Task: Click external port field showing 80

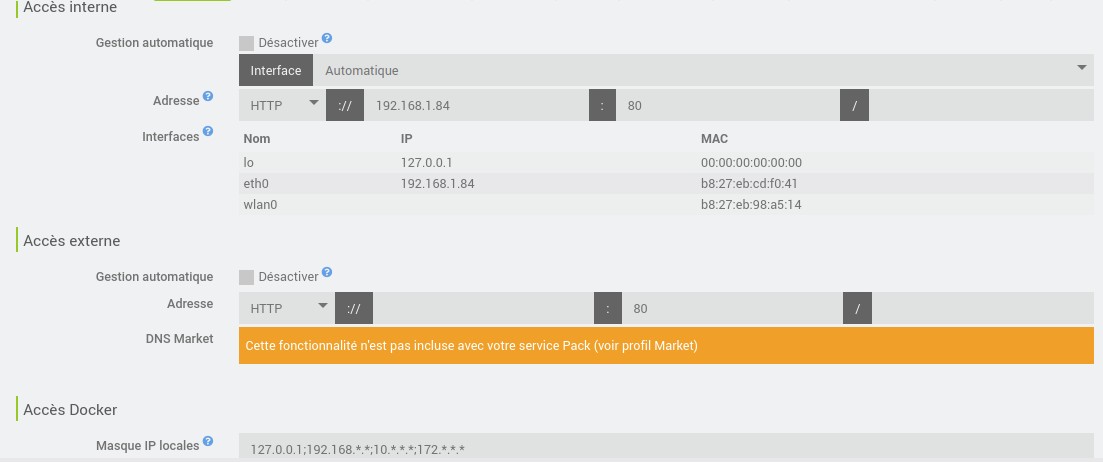Action: click(x=732, y=308)
